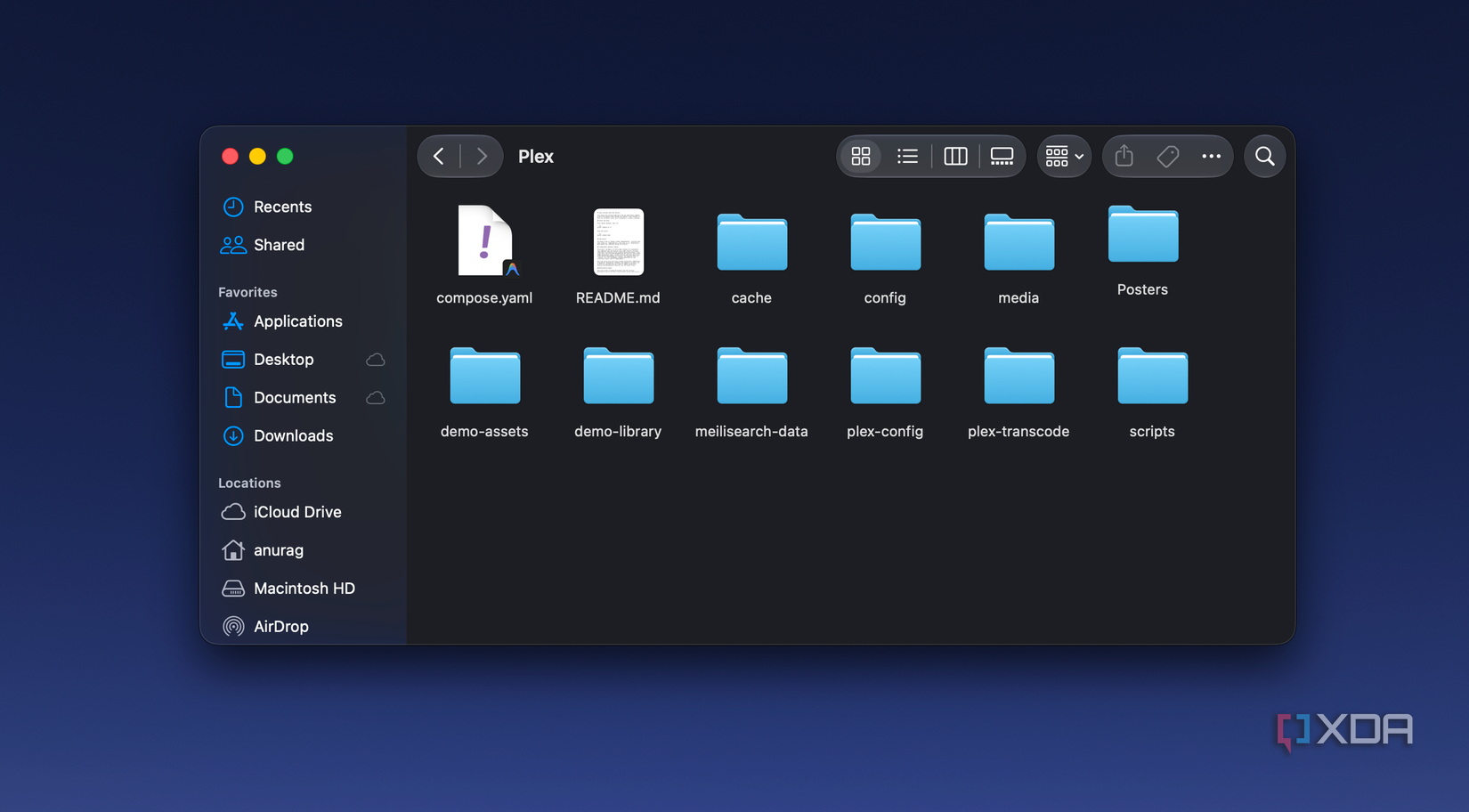Minimize the Finder window with yellow button
This screenshot has height=812, width=1469.
tap(257, 157)
